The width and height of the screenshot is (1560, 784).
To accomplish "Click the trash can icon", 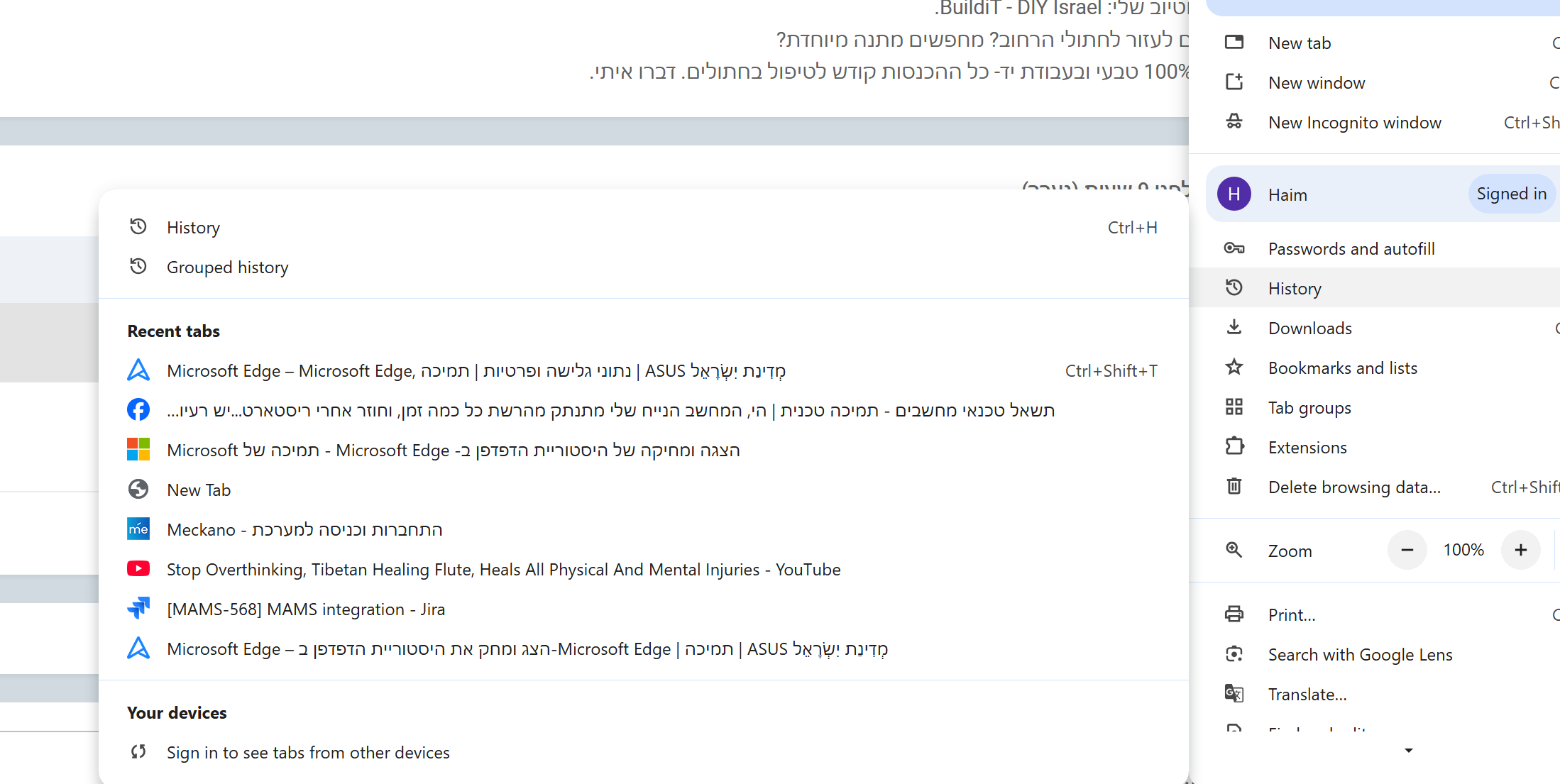I will [x=1234, y=487].
